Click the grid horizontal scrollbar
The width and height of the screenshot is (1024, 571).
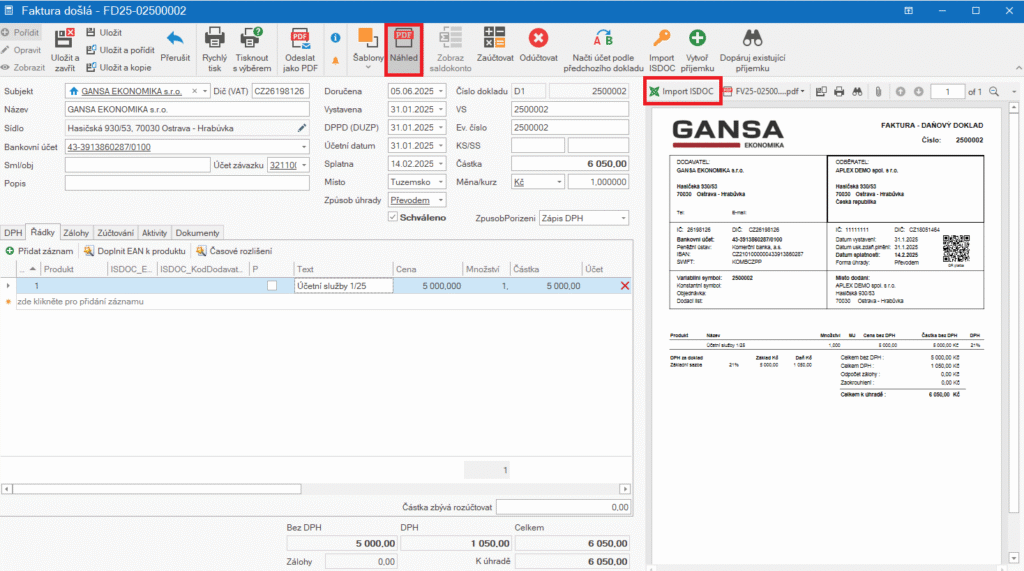(x=157, y=489)
